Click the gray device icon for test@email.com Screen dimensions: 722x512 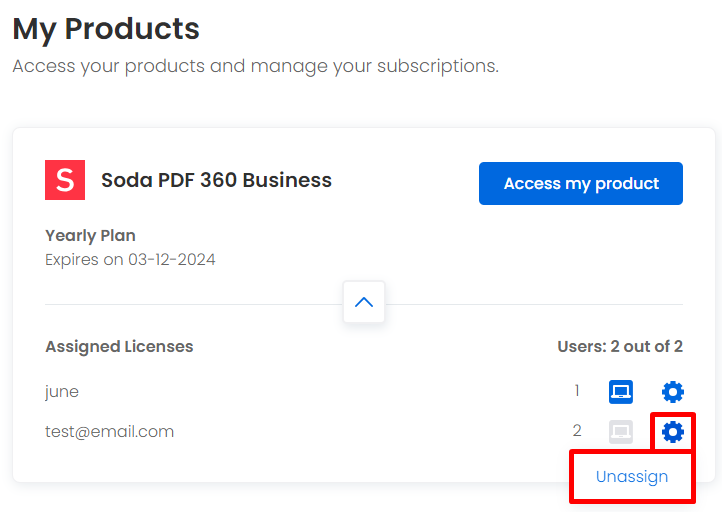point(621,432)
